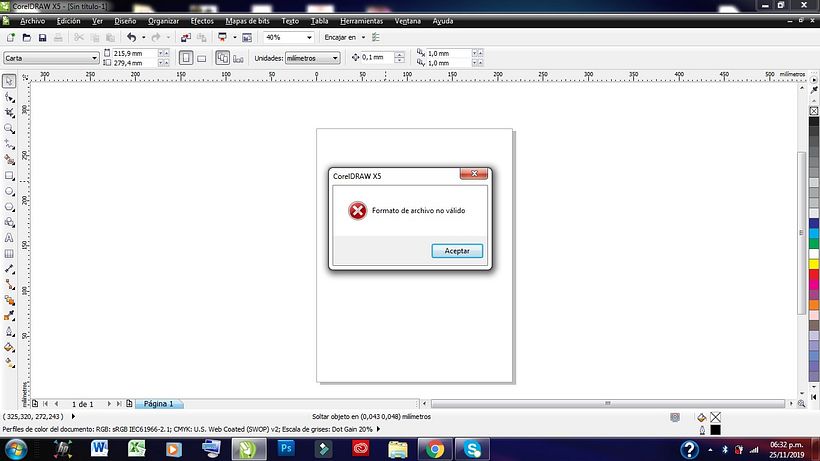Click the Options icon next to Encajar en
The width and height of the screenshot is (820, 461).
[375, 38]
